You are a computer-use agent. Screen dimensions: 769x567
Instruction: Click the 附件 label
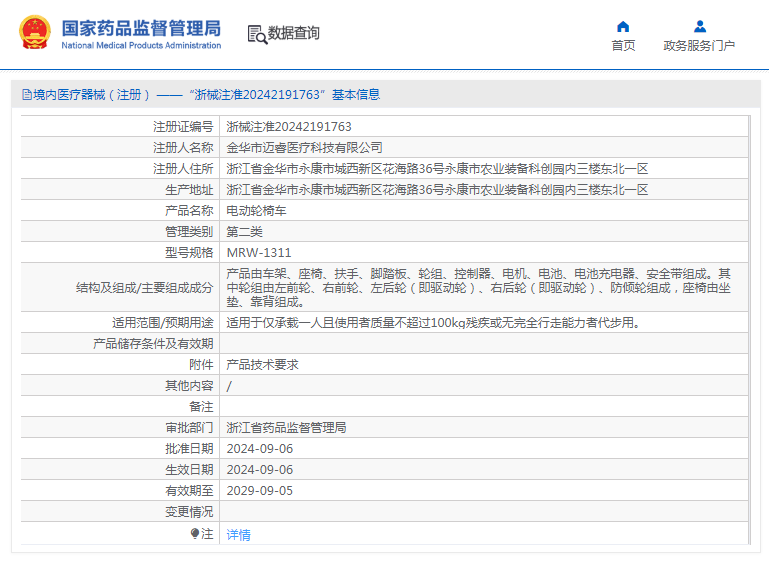coord(201,365)
